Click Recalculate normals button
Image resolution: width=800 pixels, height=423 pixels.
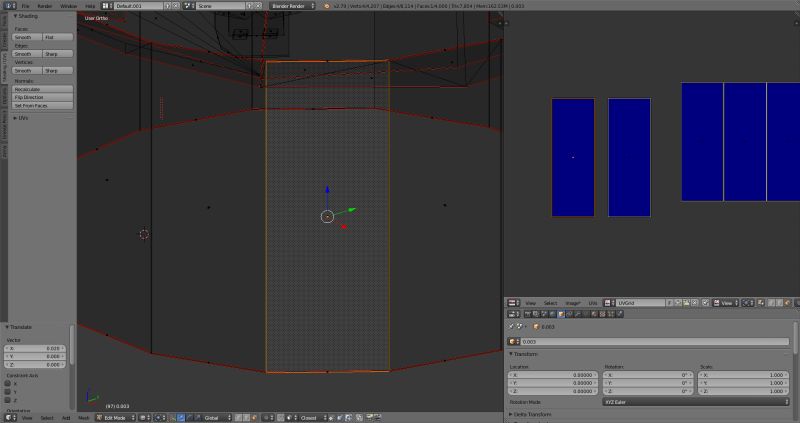pos(42,89)
